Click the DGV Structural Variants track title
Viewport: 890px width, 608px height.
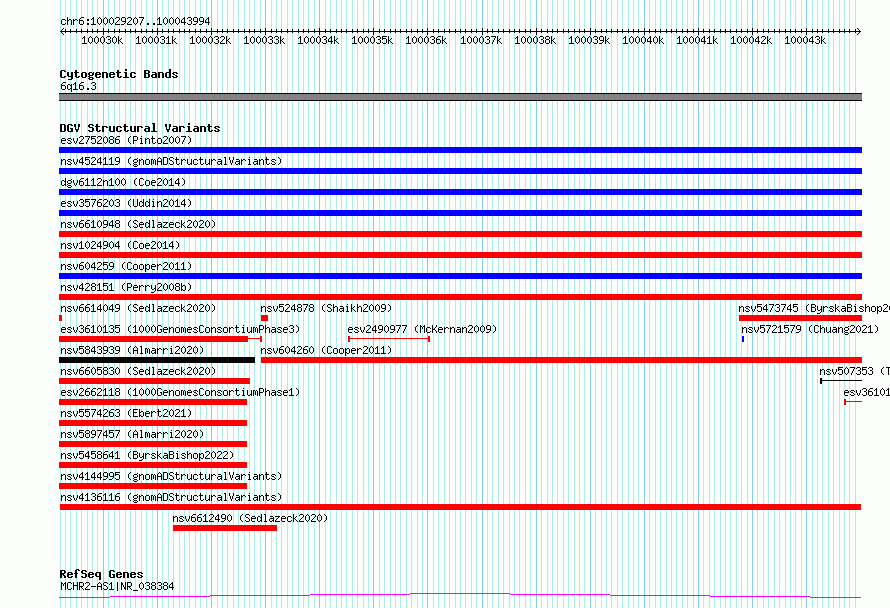(x=140, y=128)
